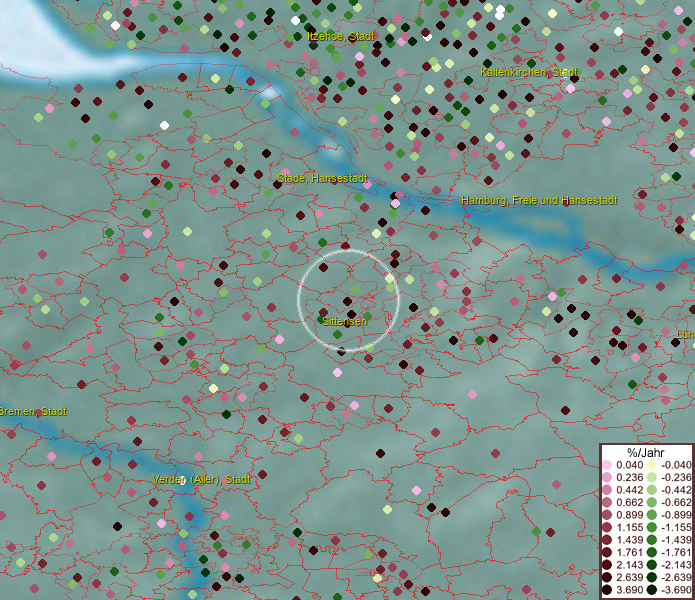Image resolution: width=695 pixels, height=600 pixels.
Task: Choose the green swatch for -0.899
Action: [x=652, y=515]
